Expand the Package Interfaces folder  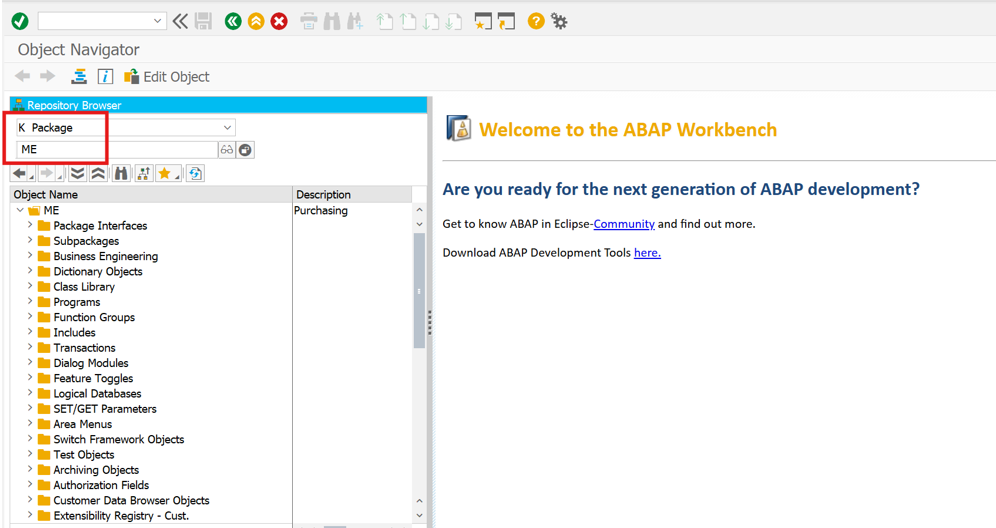coord(30,225)
